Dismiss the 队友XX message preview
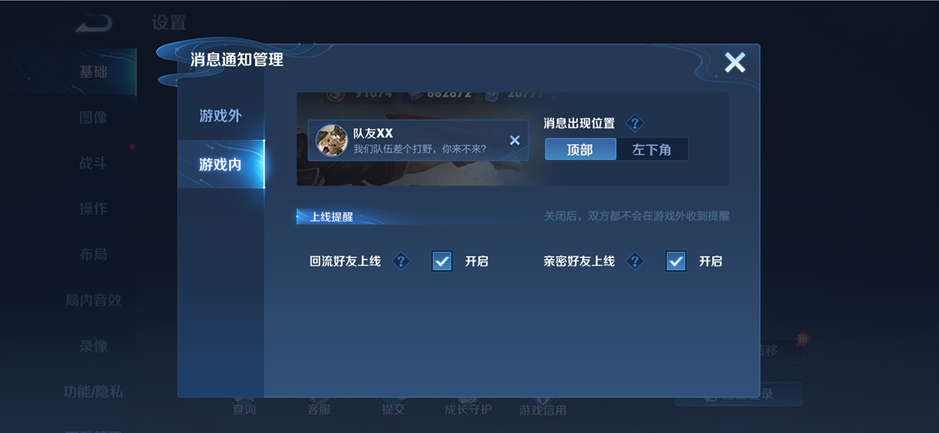Image resolution: width=939 pixels, height=433 pixels. coord(514,140)
